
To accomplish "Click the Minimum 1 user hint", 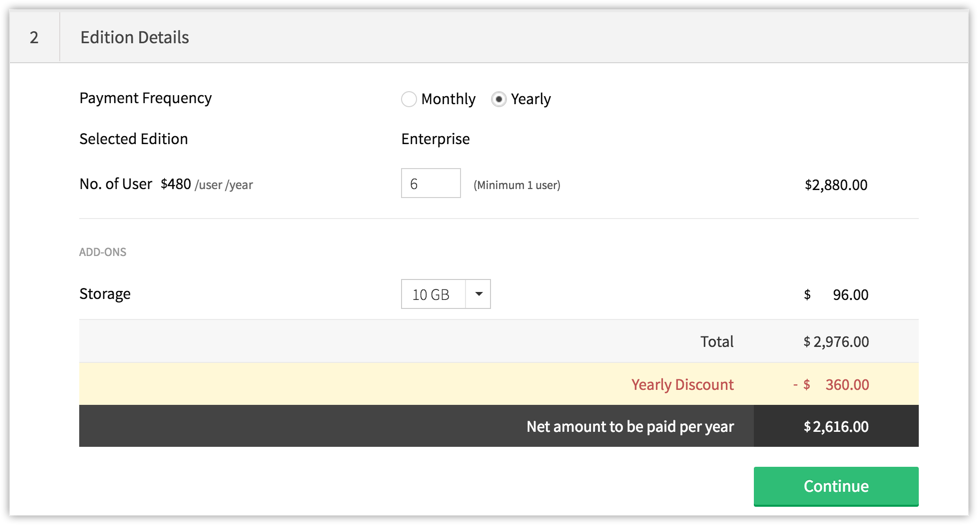I will point(516,185).
